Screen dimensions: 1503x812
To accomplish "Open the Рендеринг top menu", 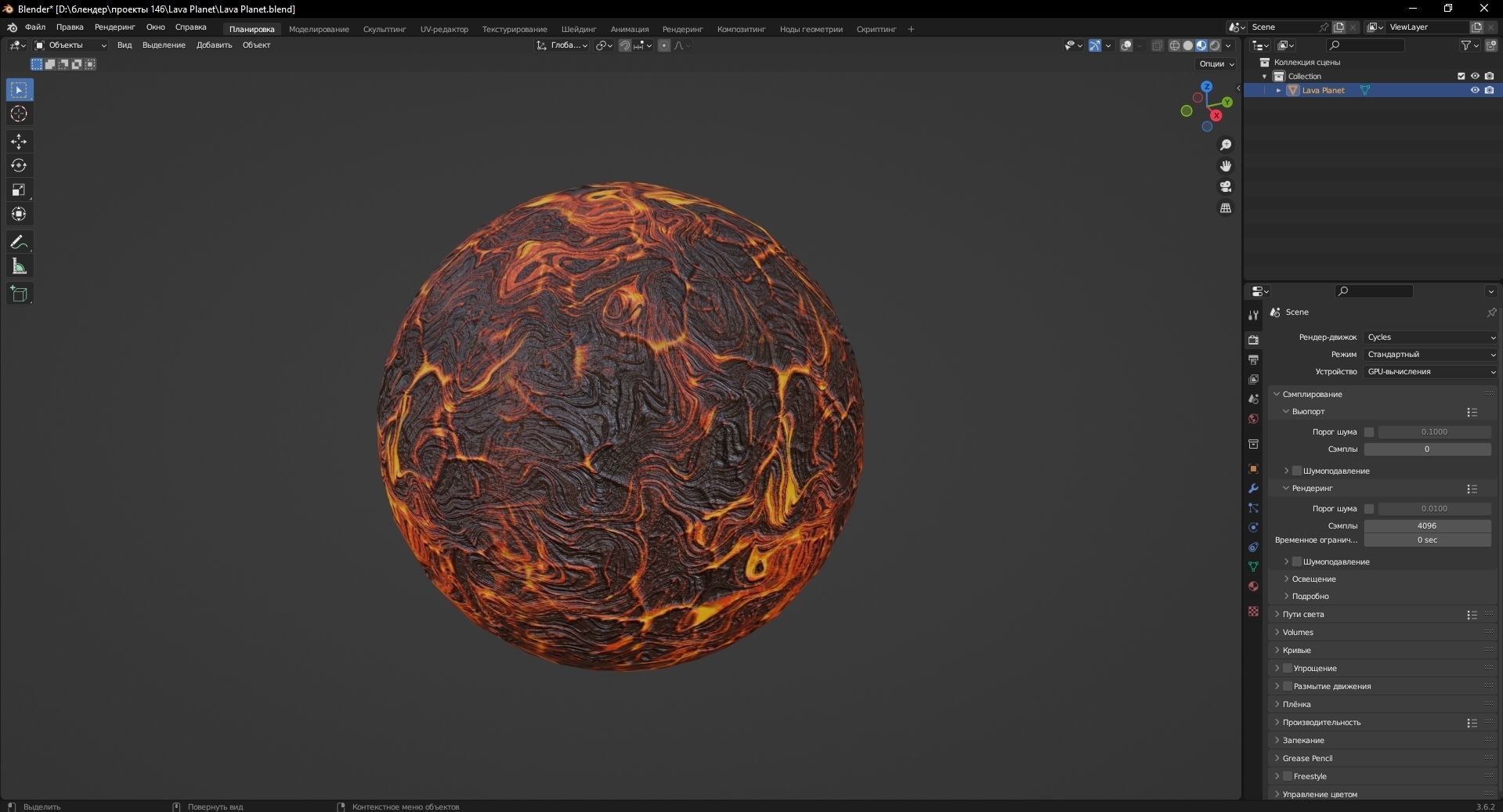I will click(115, 27).
